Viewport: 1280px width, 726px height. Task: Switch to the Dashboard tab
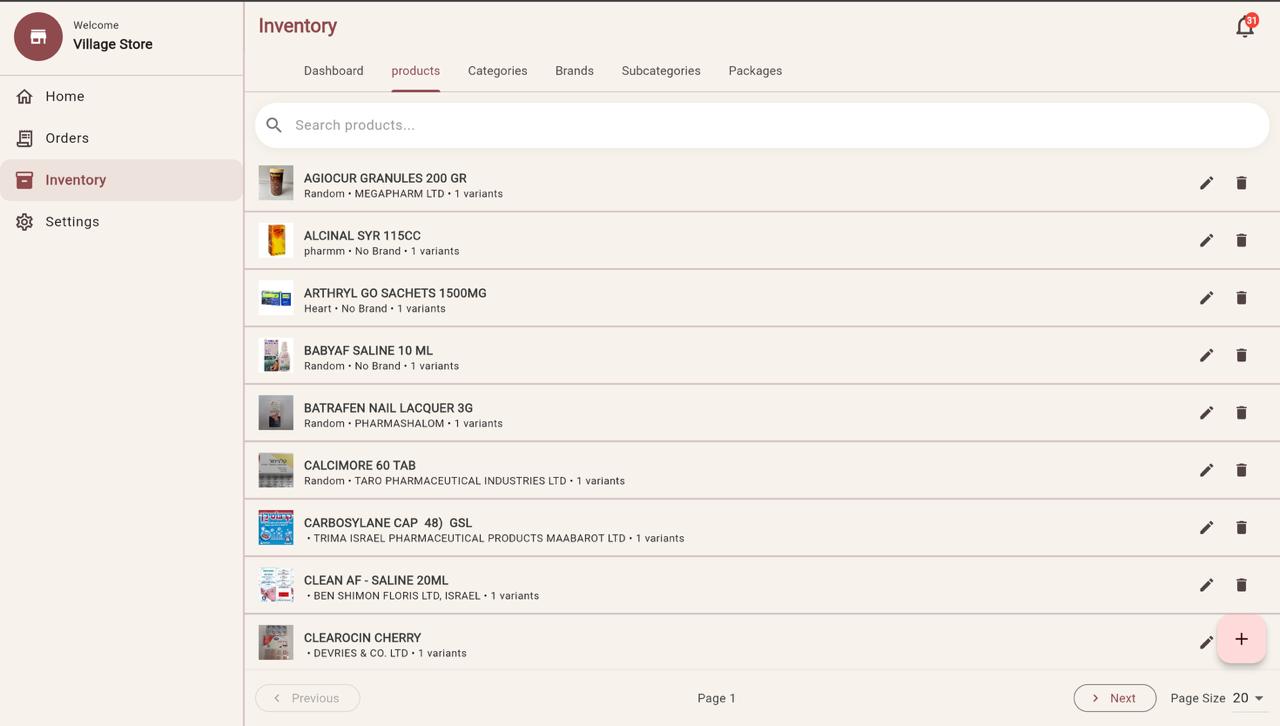[333, 71]
